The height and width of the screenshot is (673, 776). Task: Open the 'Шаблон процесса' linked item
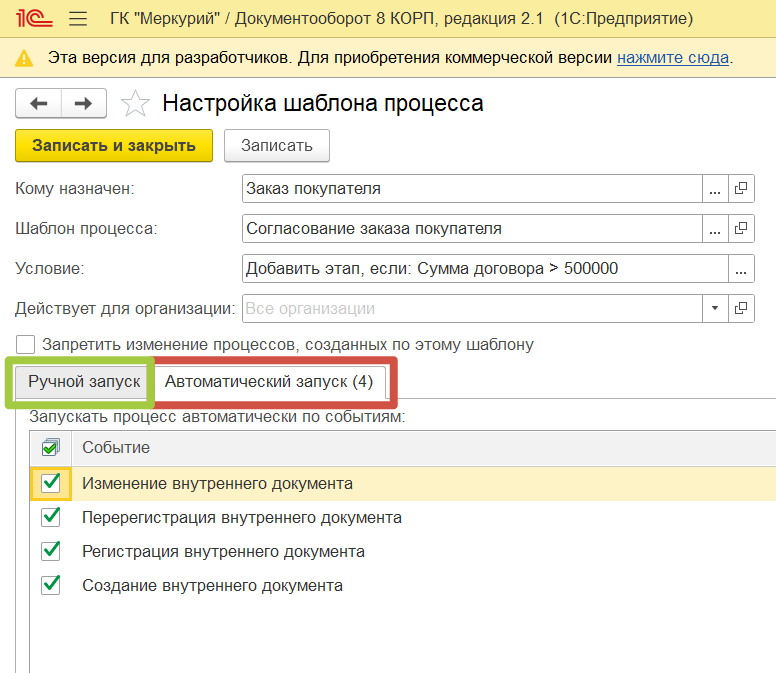pyautogui.click(x=741, y=228)
